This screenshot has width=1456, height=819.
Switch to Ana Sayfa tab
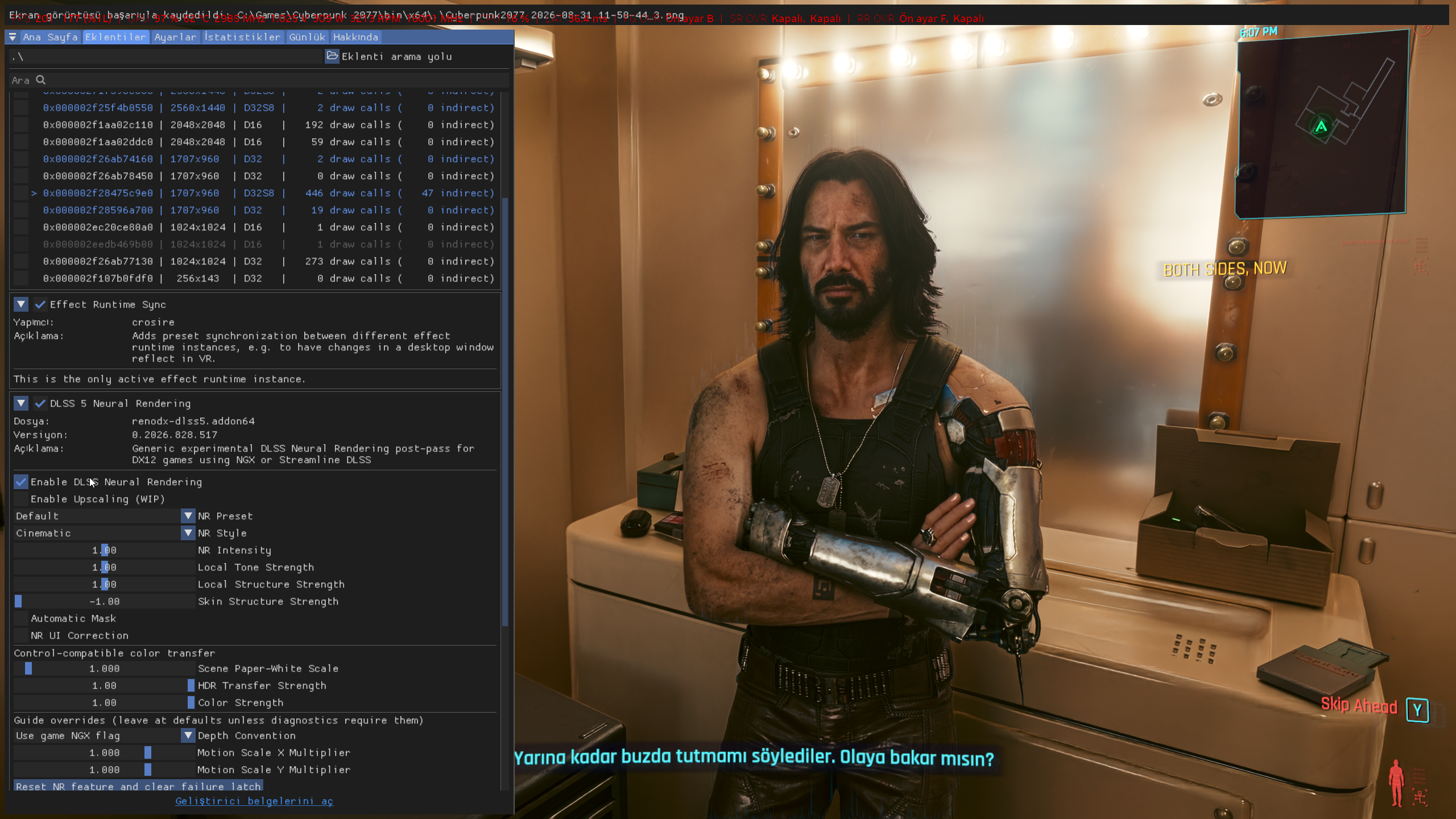(x=50, y=37)
